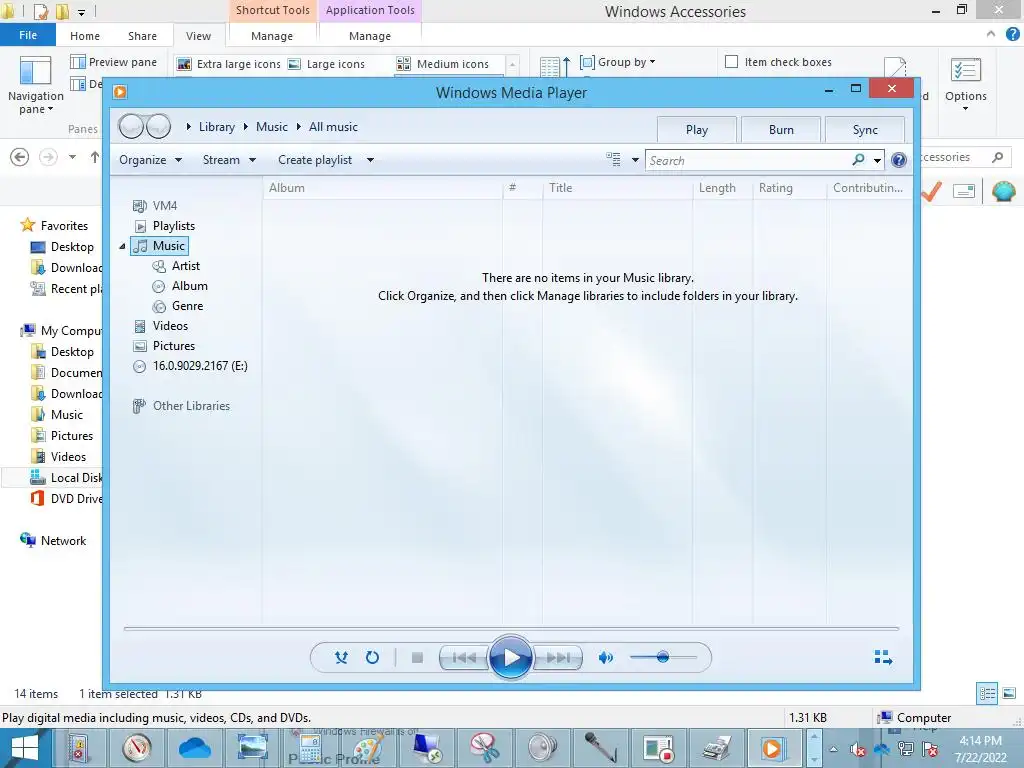Open the Home ribbon tab in Explorer

[85, 36]
